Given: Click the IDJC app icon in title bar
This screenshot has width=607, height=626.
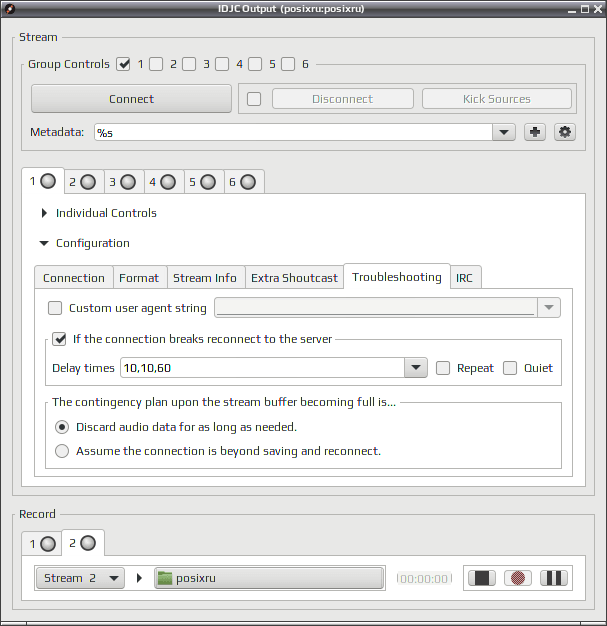Looking at the screenshot, I should 10,9.
